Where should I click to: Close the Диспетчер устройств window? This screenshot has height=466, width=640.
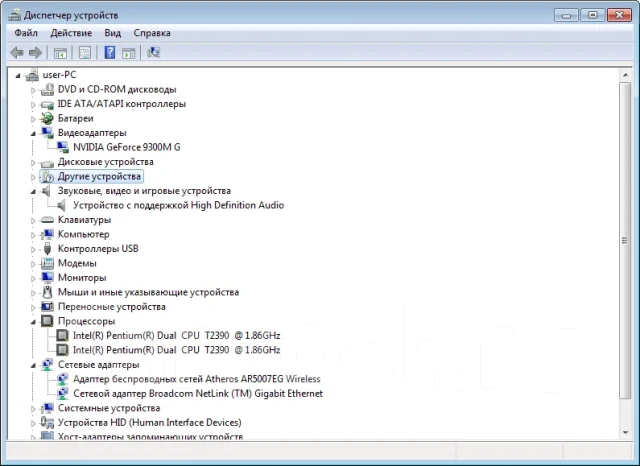click(x=619, y=16)
